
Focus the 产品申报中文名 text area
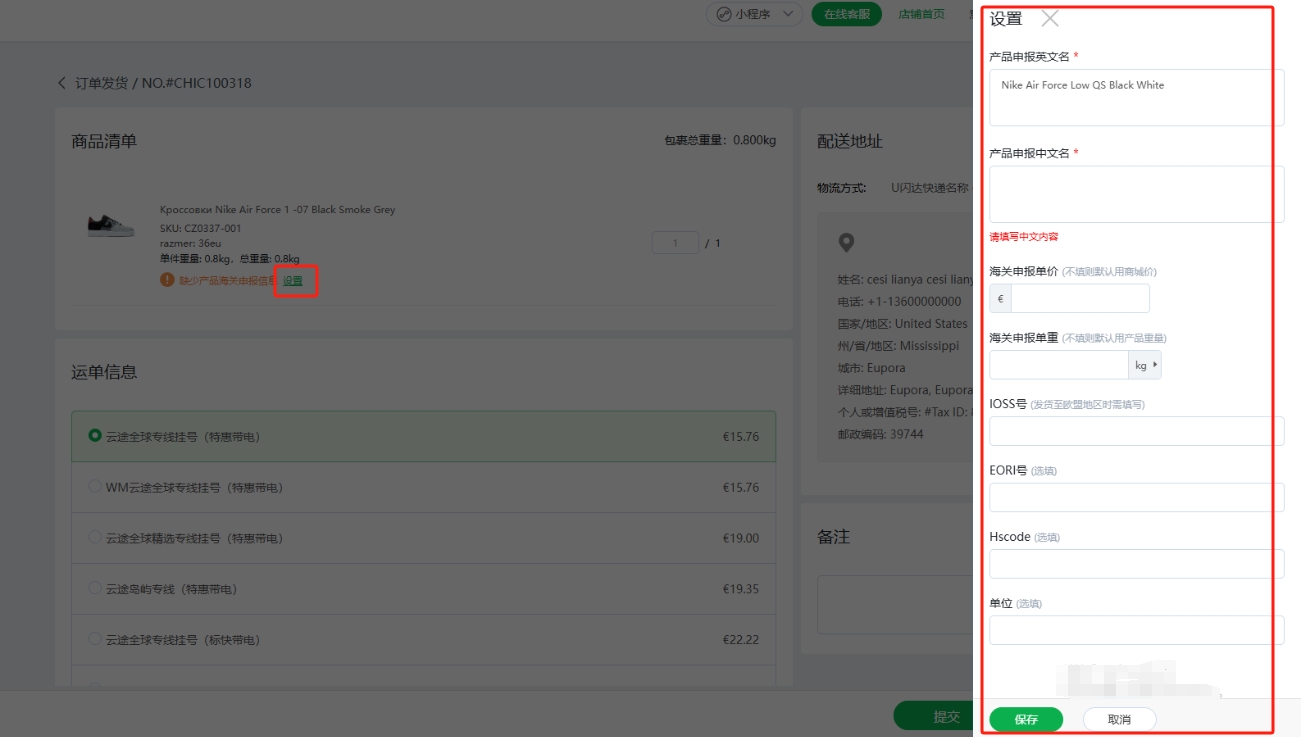(x=1137, y=194)
